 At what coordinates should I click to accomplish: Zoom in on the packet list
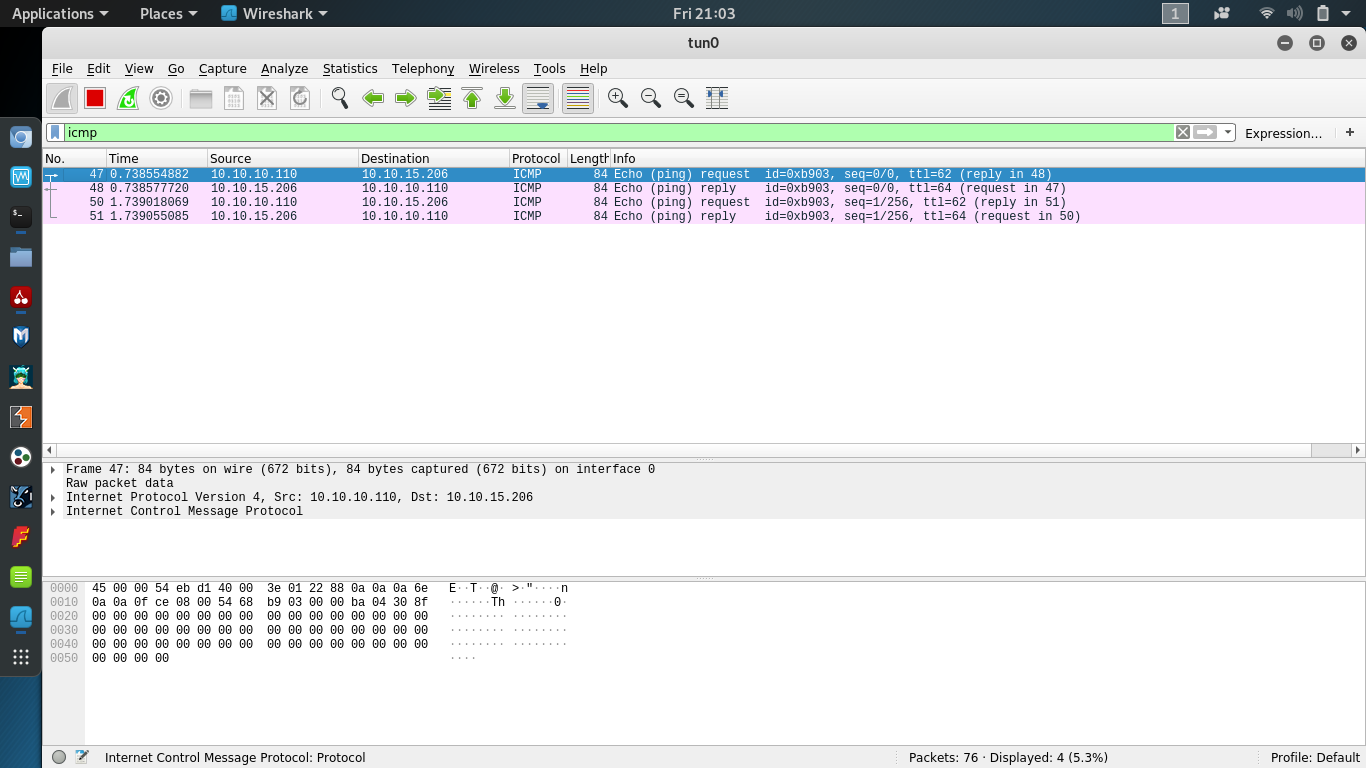click(617, 97)
